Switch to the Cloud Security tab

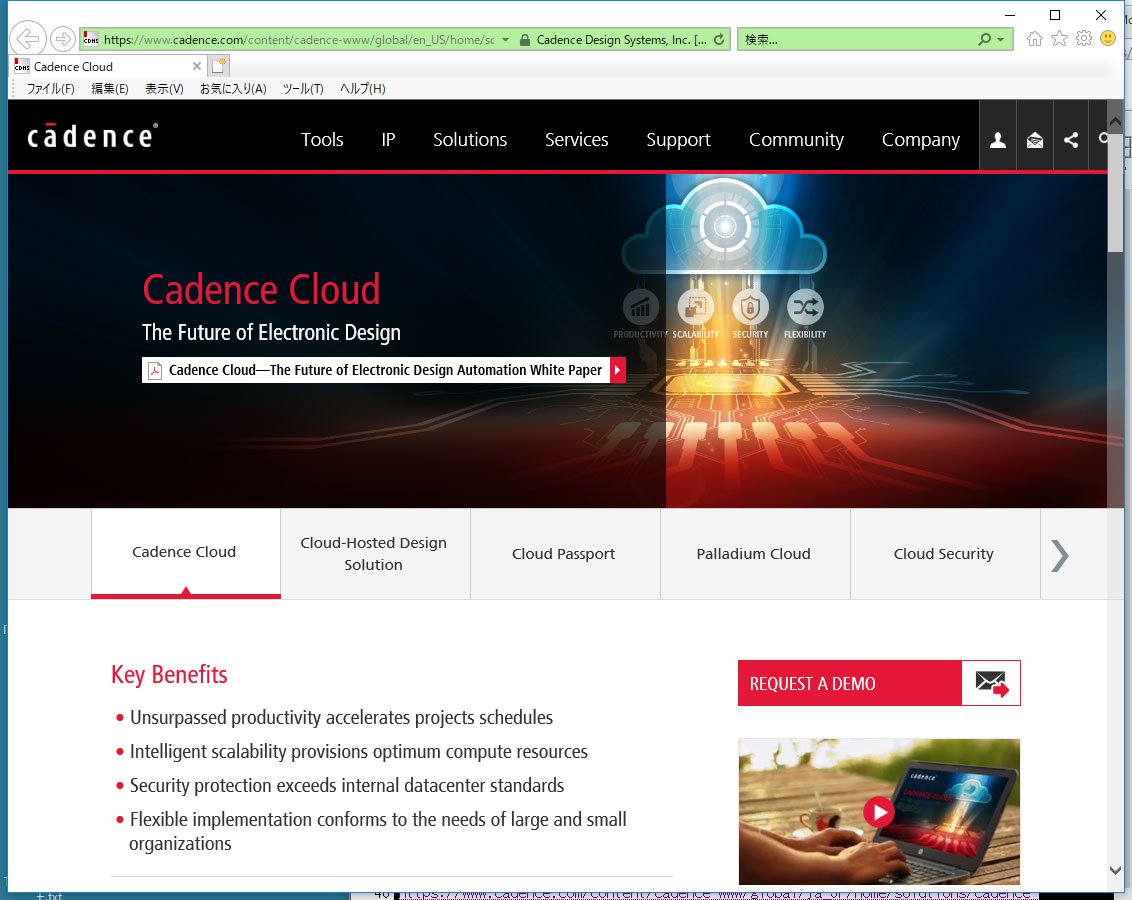pos(944,554)
